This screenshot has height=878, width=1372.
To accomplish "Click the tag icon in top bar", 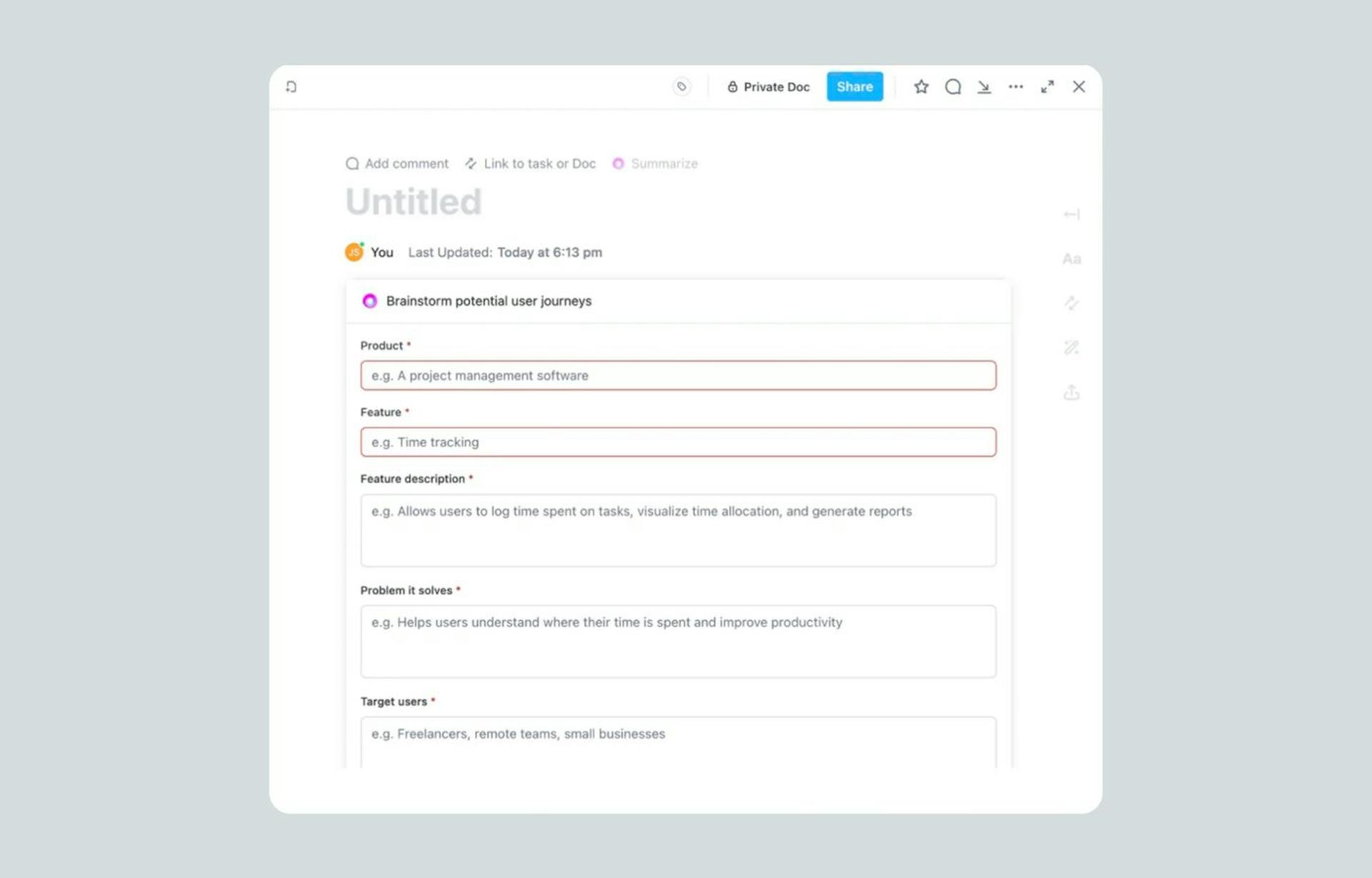I will pos(682,86).
